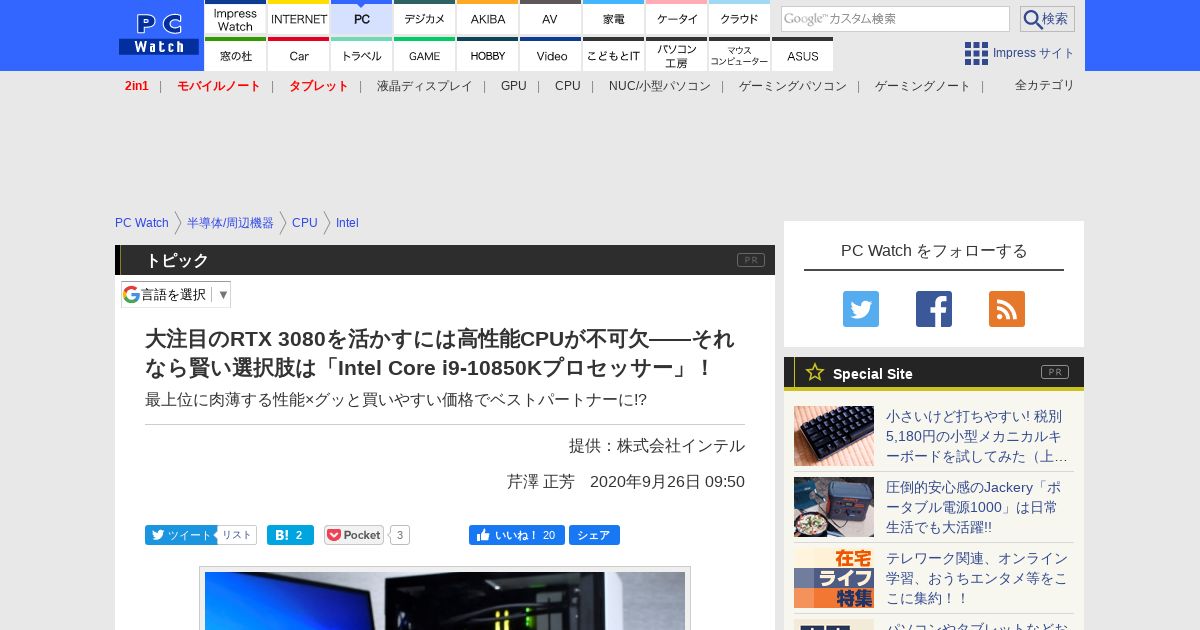Screen dimensions: 1200x630
Task: Open the マウスコンピューター tab
Action: 740,54
